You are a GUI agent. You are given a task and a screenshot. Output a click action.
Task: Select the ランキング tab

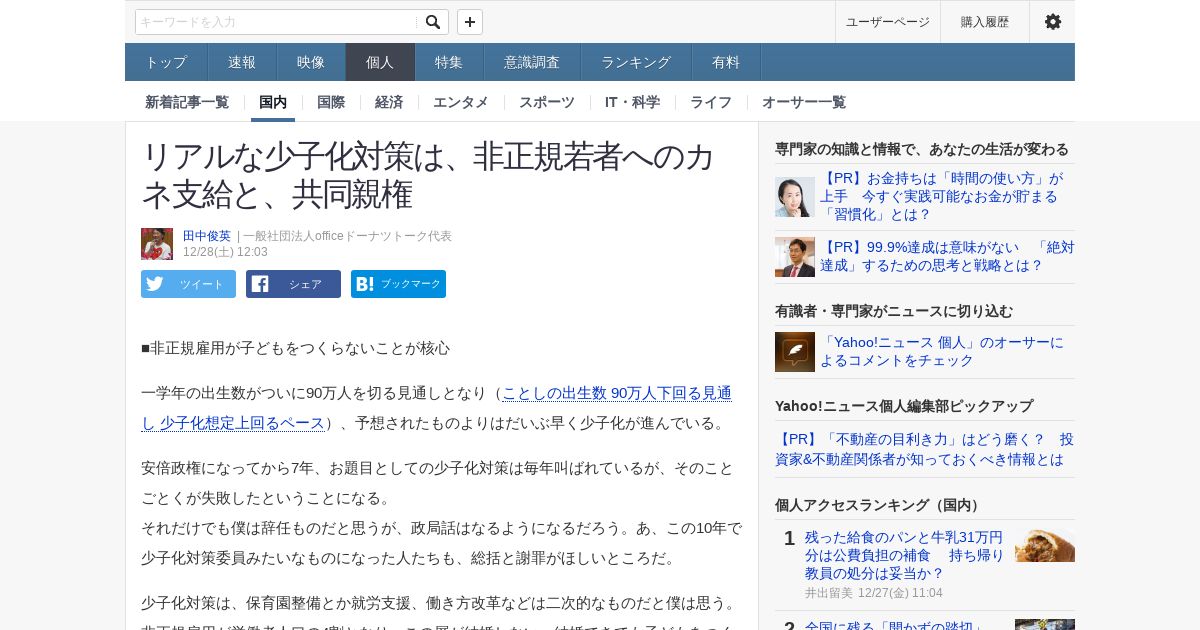(x=636, y=62)
